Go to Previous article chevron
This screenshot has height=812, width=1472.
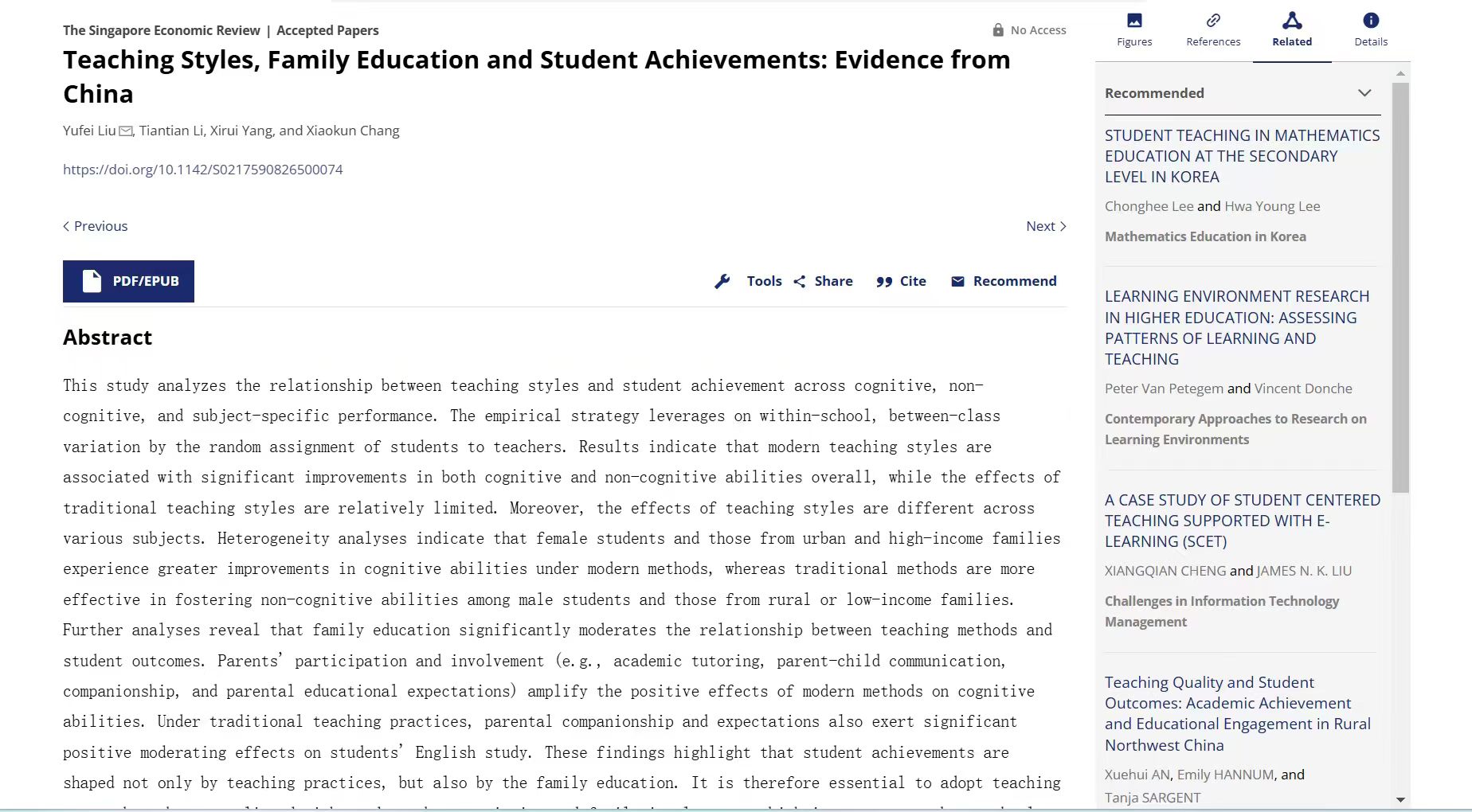pos(67,226)
